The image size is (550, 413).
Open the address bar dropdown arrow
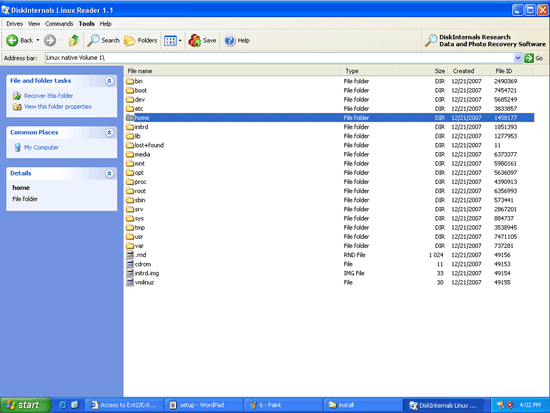tap(518, 58)
